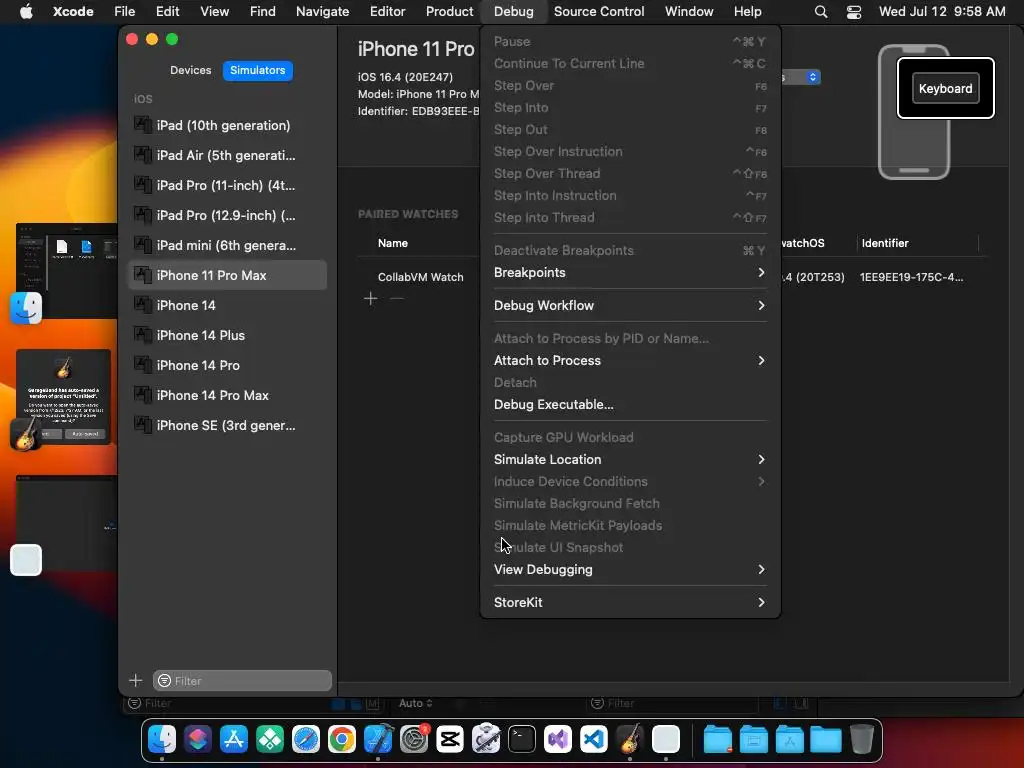Switch to the Devices tab
The width and height of the screenshot is (1024, 768).
(x=191, y=71)
